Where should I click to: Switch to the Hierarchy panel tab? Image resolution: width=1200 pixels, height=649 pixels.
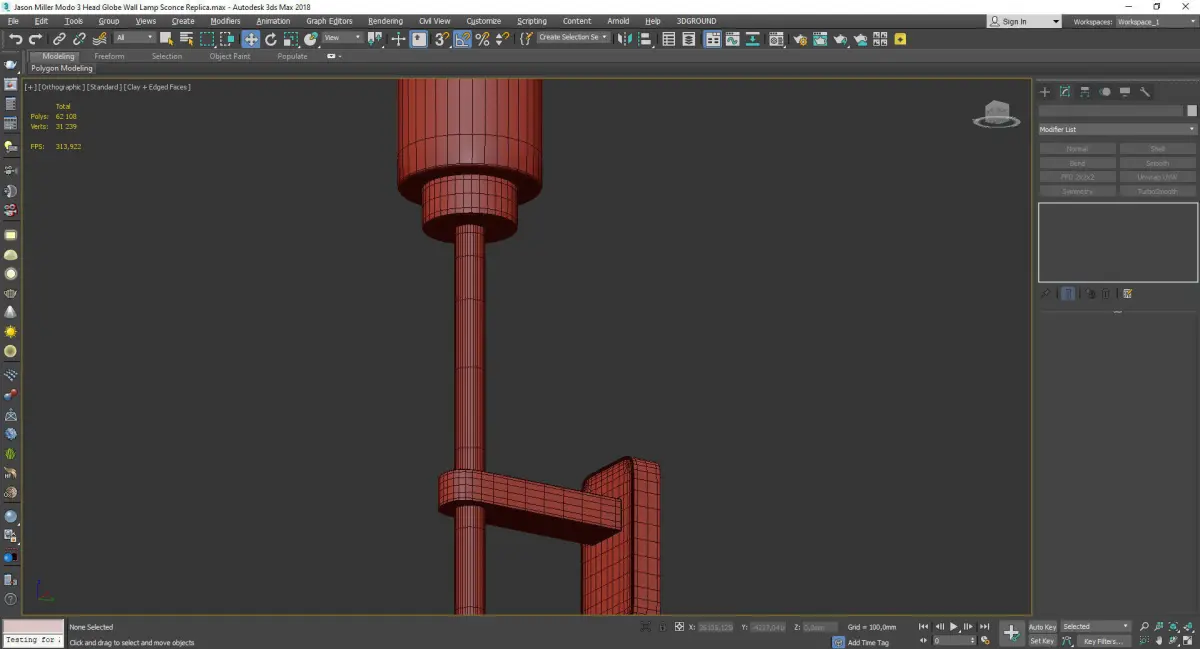pyautogui.click(x=1085, y=92)
